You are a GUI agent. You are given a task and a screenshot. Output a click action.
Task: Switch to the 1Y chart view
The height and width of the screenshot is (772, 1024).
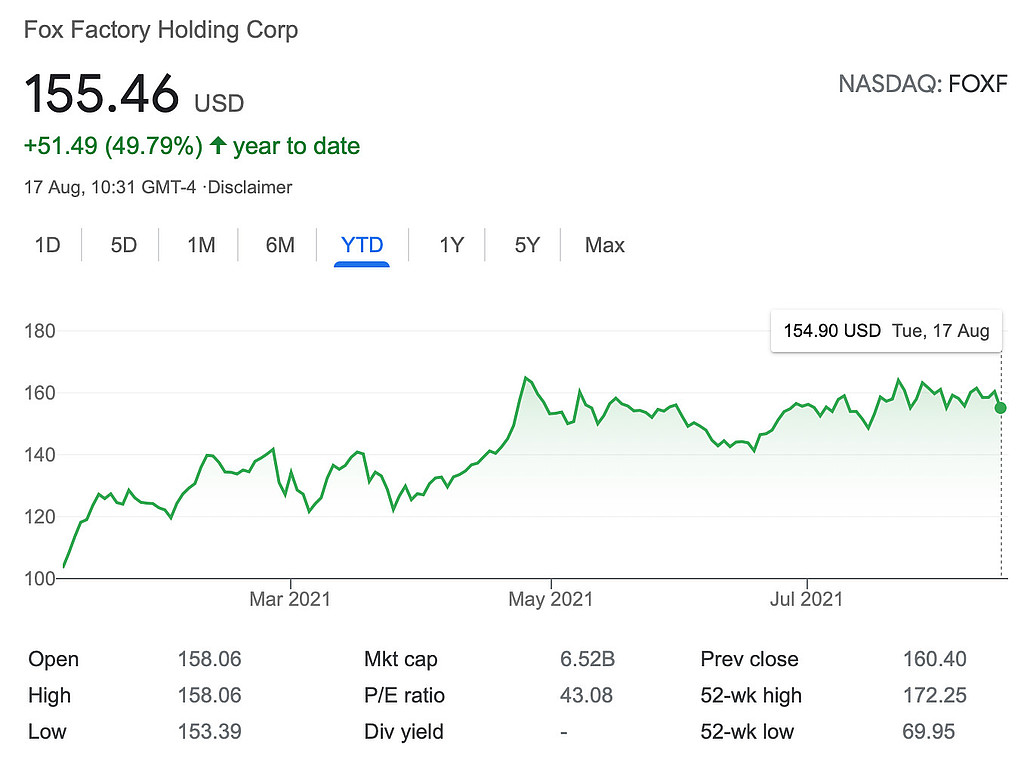point(451,245)
